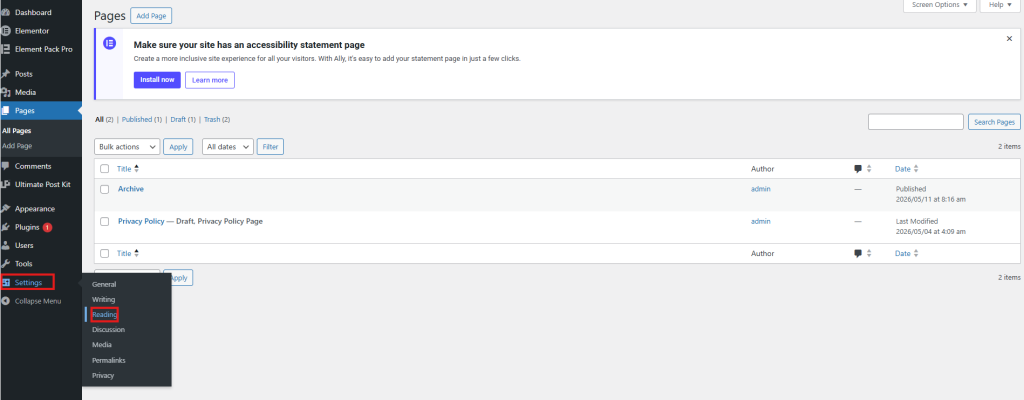
Task: Click the Privacy Policy date 2026/05/04 at 4:09 am
Action: click(931, 232)
